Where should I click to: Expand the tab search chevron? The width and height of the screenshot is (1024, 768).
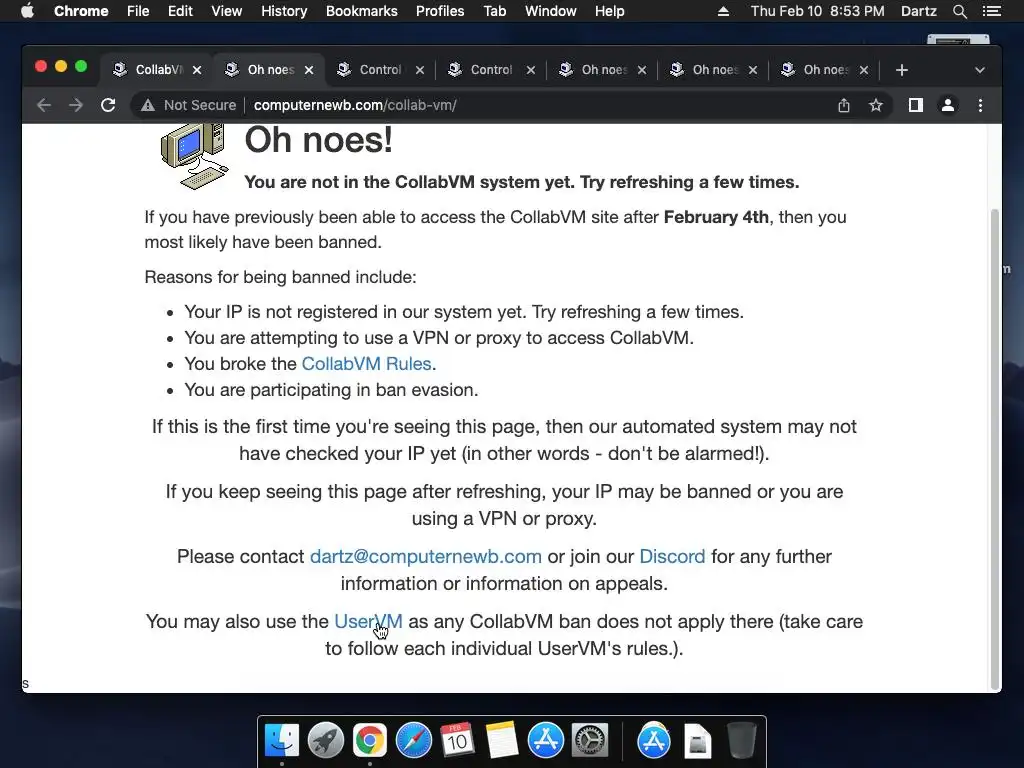980,70
